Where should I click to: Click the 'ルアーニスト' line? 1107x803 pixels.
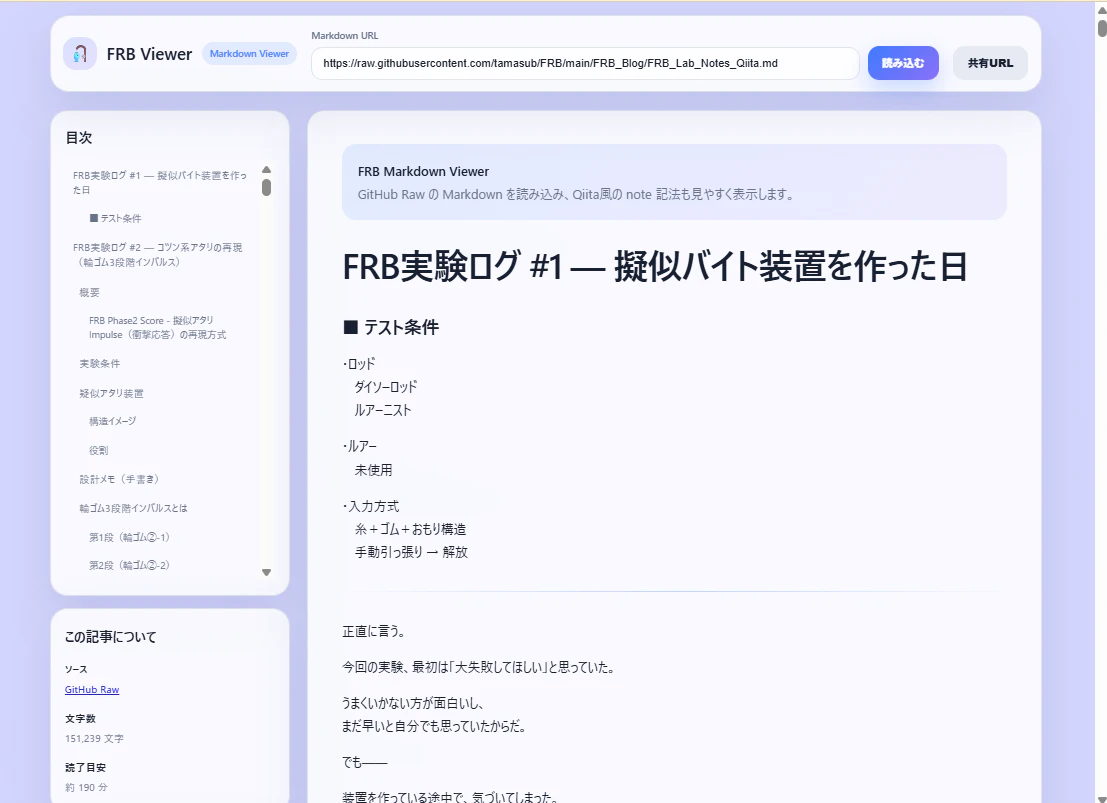pos(383,410)
